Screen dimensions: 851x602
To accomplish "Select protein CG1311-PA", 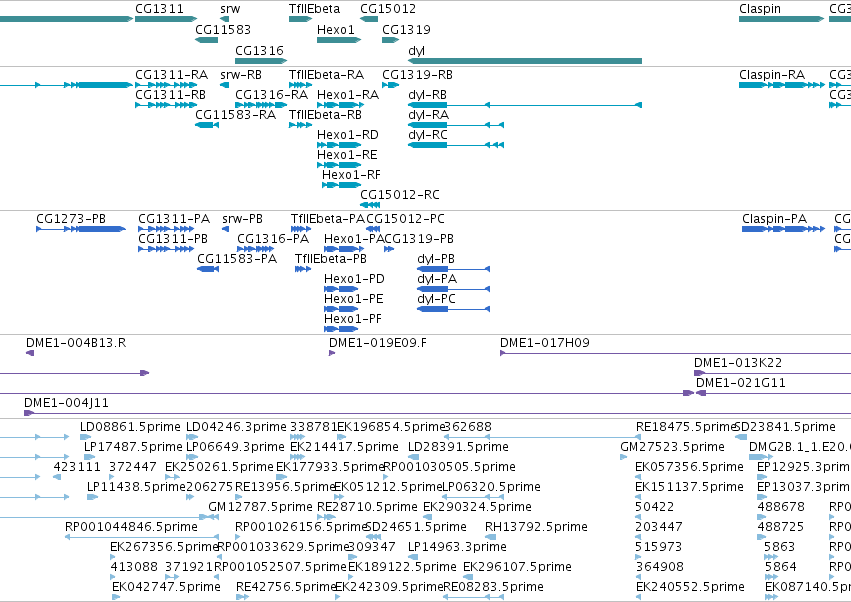I will point(174,219).
